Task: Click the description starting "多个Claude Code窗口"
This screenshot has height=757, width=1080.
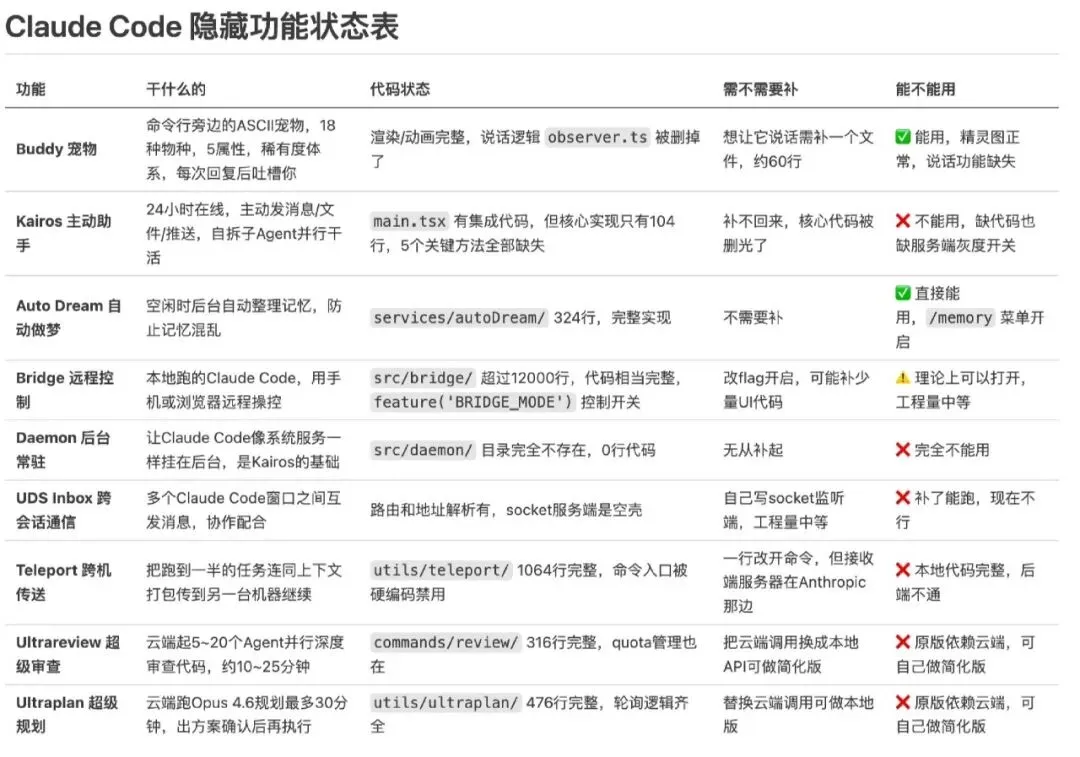Action: point(243,510)
